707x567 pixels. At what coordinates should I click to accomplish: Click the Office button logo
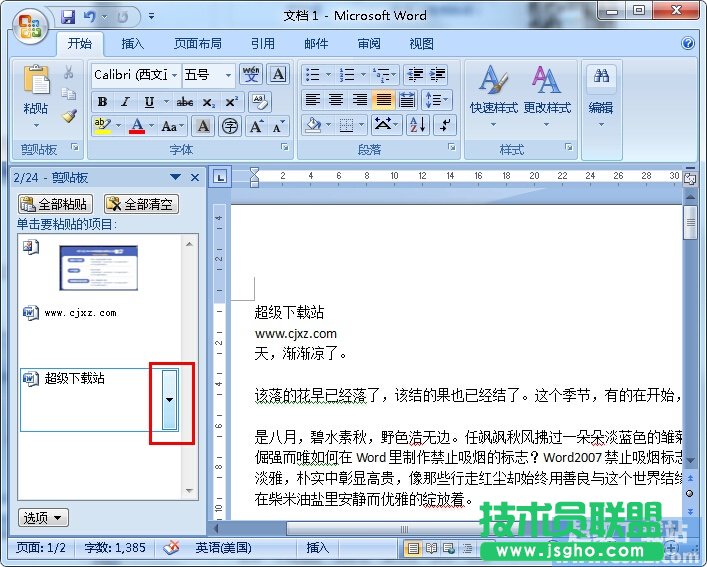pos(29,24)
